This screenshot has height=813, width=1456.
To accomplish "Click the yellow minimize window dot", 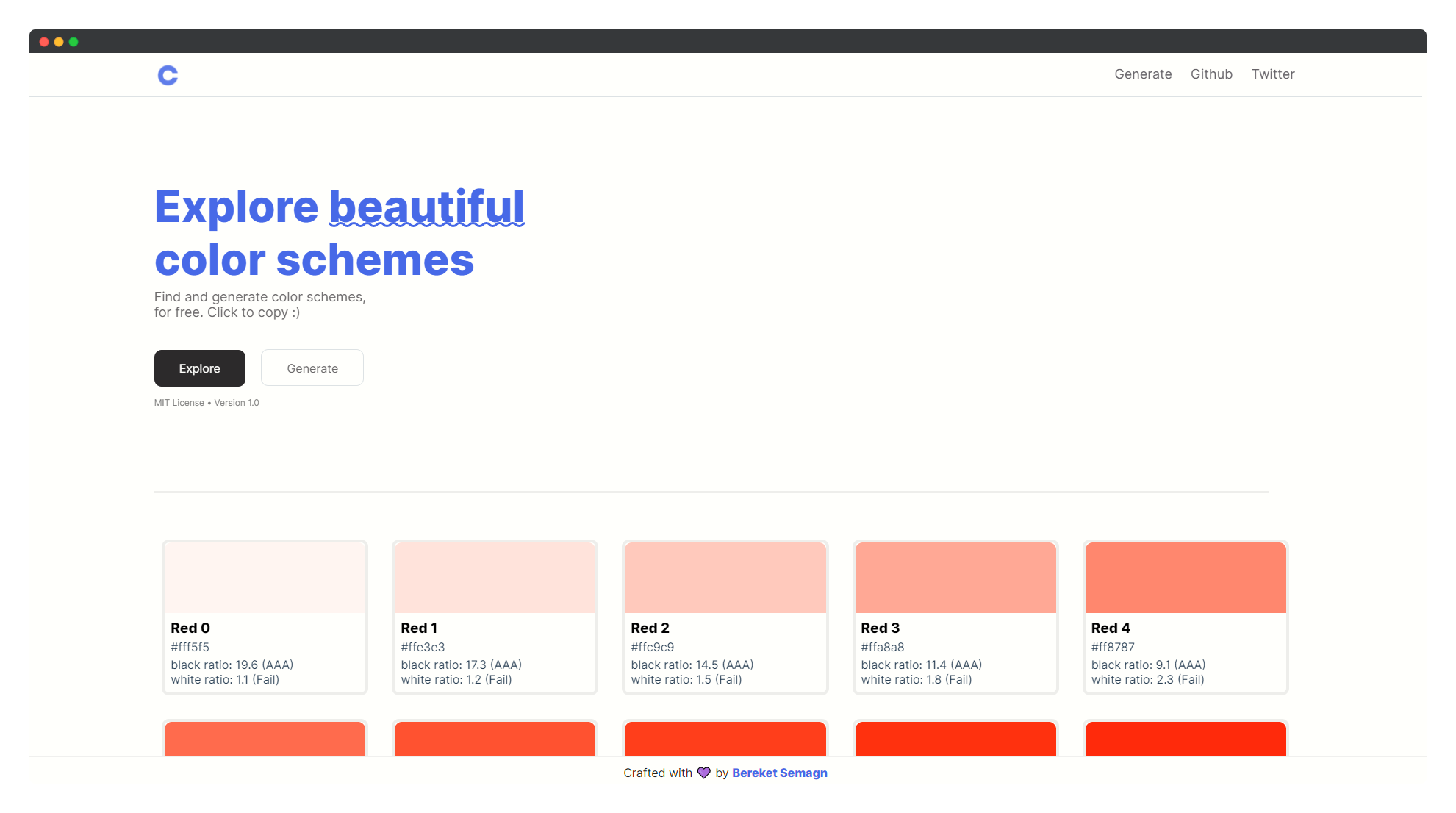I will click(x=59, y=42).
